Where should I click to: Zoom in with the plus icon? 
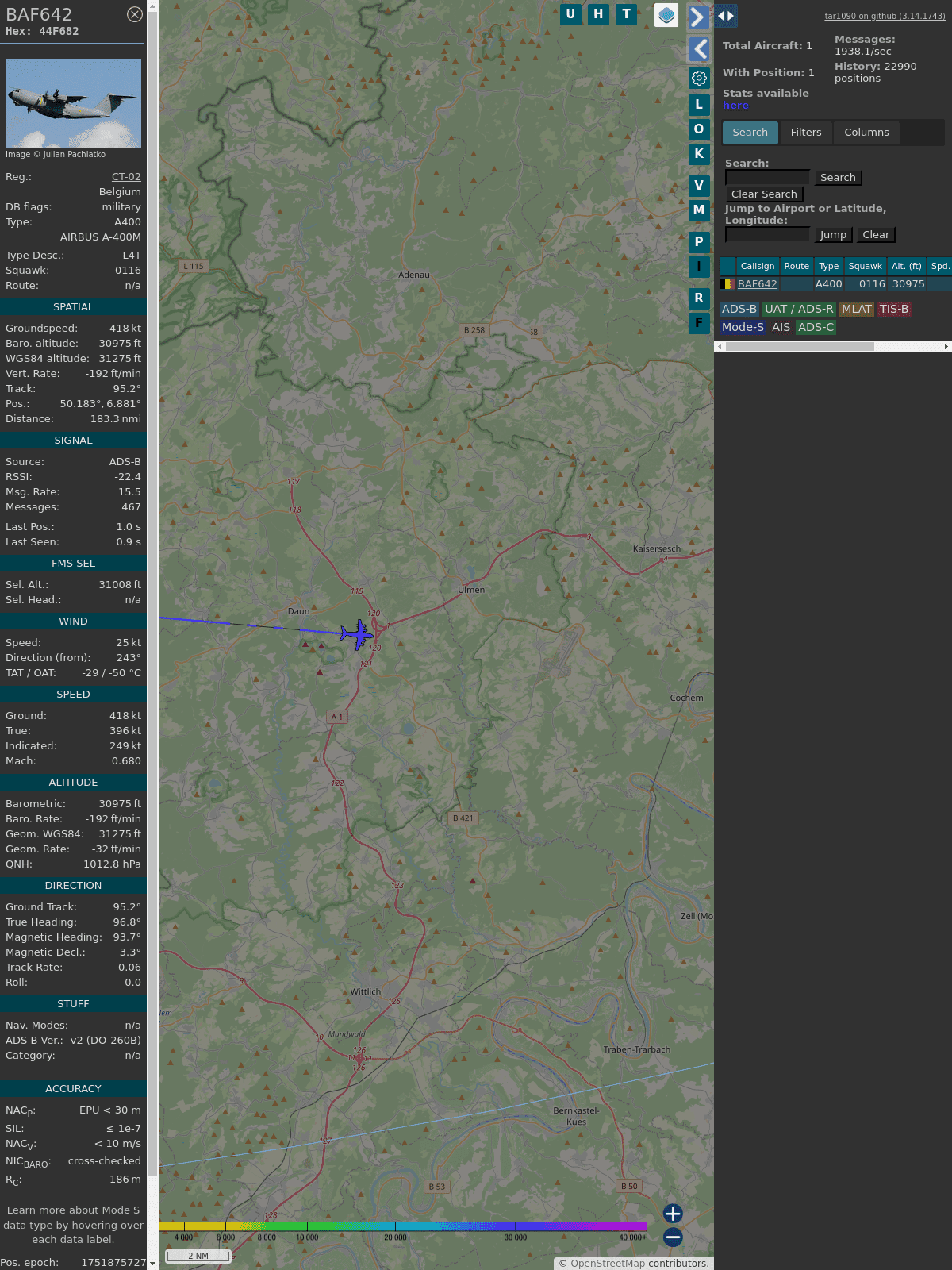[x=673, y=1214]
